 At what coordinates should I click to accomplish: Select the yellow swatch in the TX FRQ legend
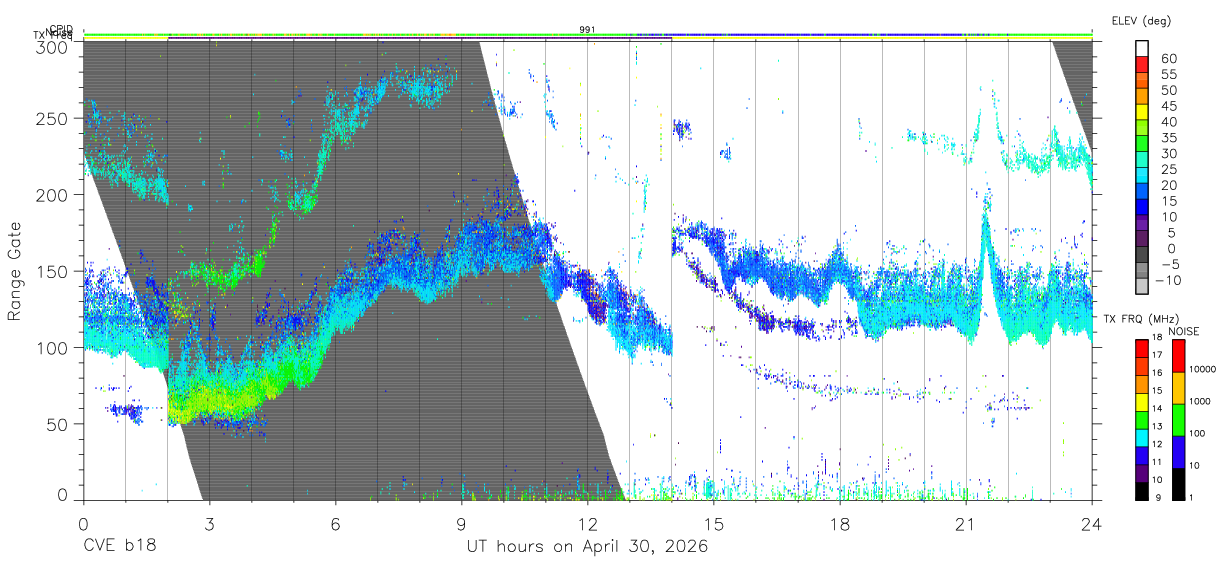(x=1142, y=402)
